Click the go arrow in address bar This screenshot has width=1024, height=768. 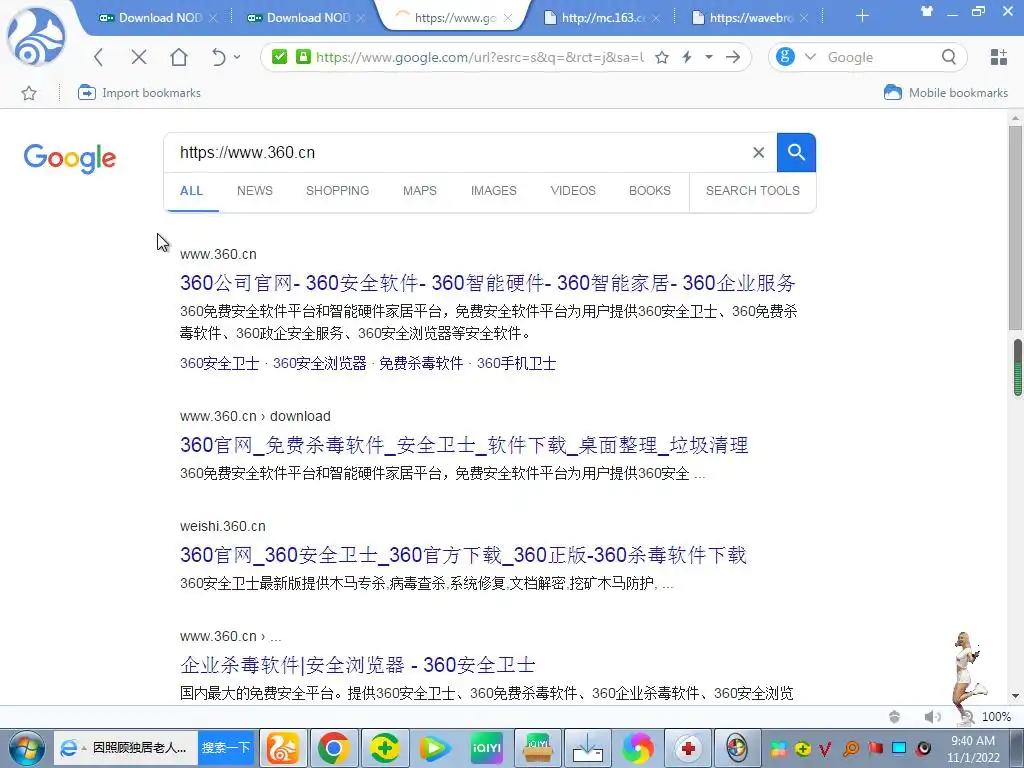[733, 57]
